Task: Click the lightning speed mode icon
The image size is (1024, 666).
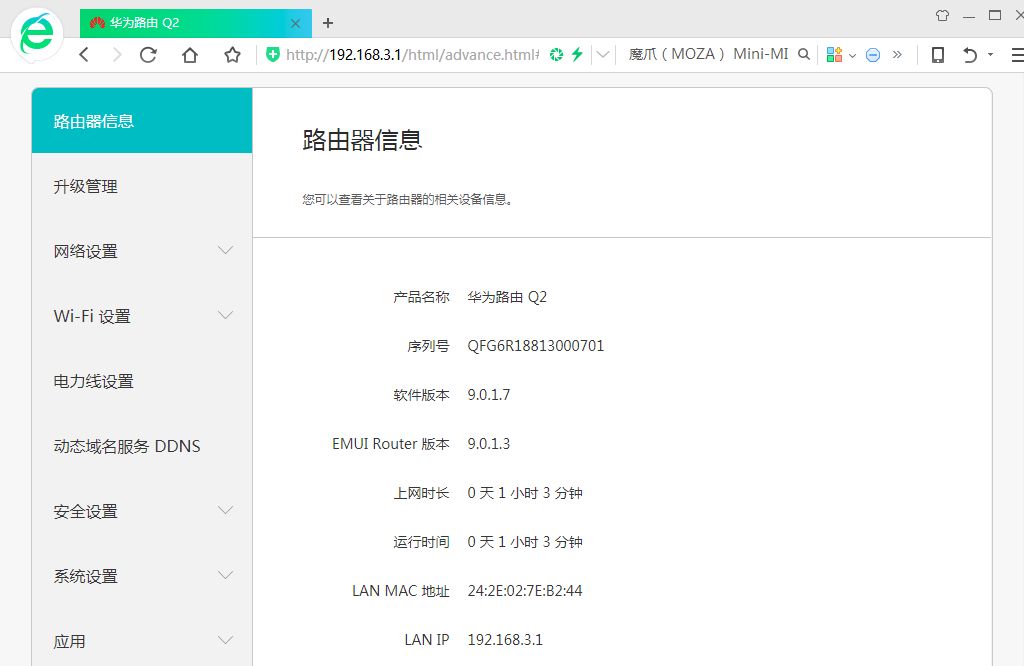Action: pyautogui.click(x=577, y=55)
